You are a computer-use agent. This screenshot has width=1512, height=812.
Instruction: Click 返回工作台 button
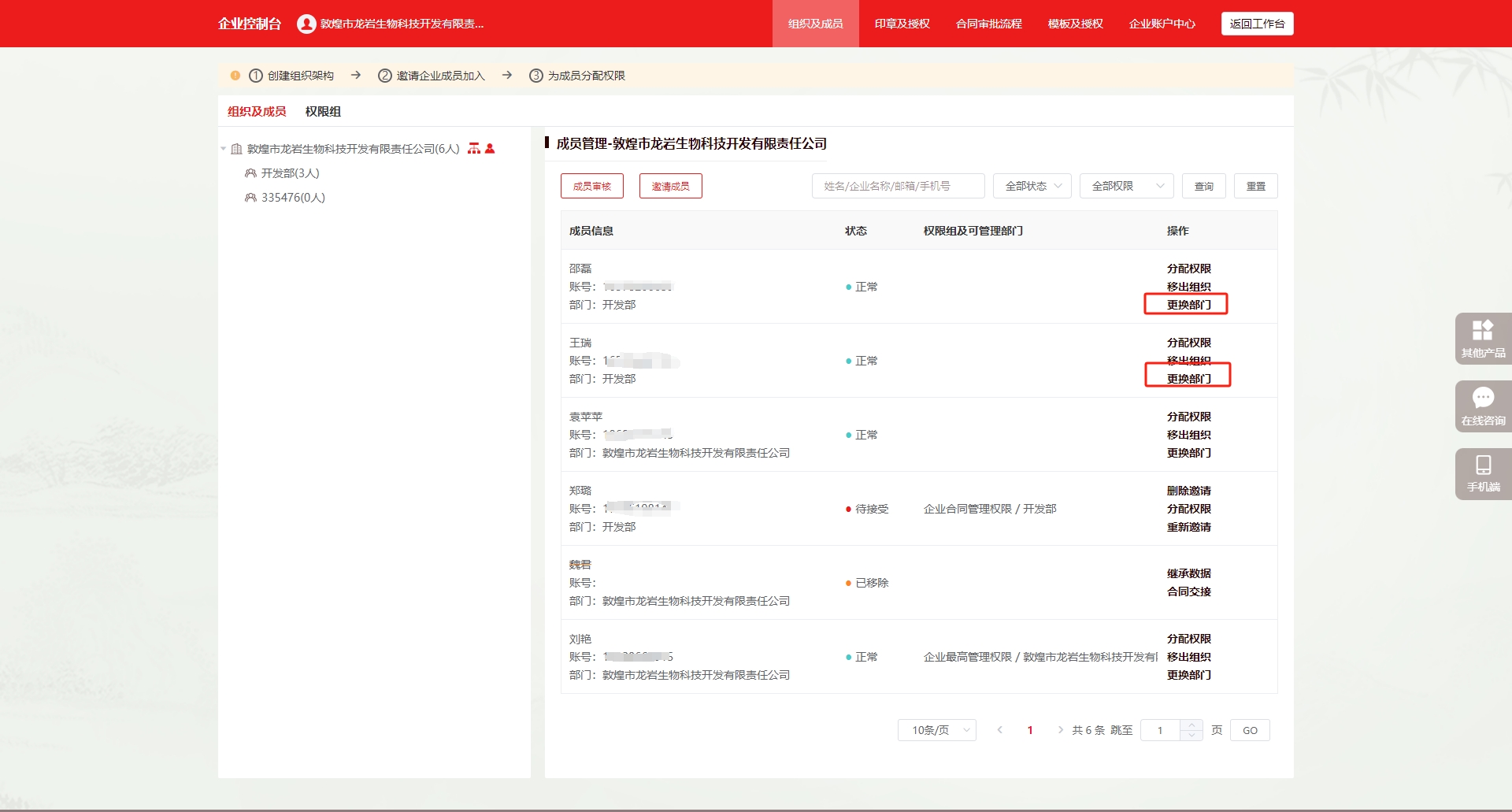click(1257, 24)
